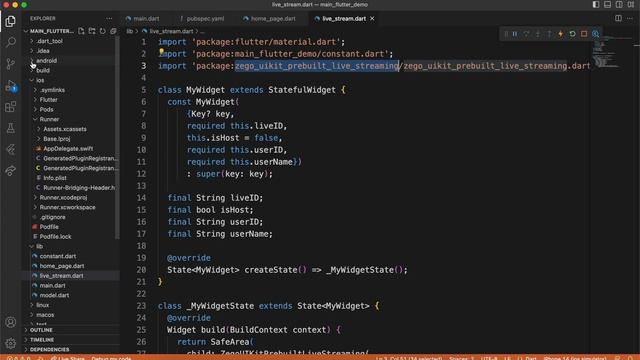This screenshot has height=360, width=640.
Task: Collapse all folders in Explorer
Action: click(x=113, y=31)
